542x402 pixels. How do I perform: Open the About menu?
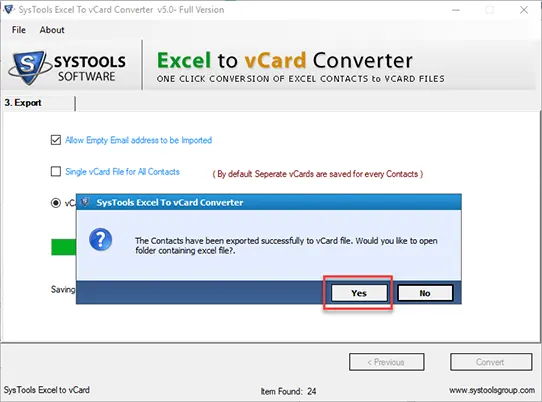[x=52, y=30]
